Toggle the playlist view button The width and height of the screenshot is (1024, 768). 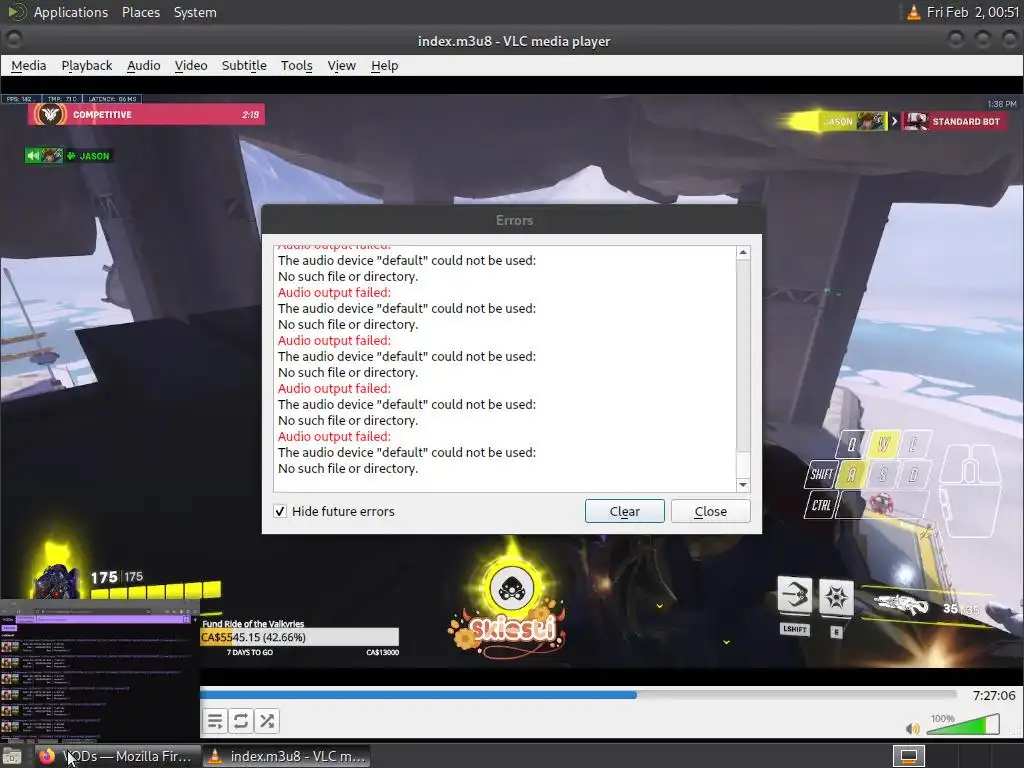(x=215, y=721)
